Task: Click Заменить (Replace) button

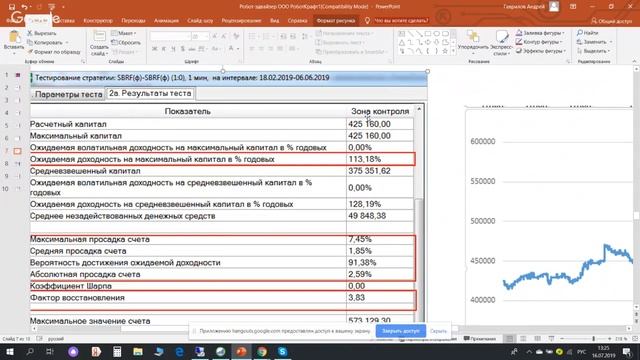Action: pos(595,42)
